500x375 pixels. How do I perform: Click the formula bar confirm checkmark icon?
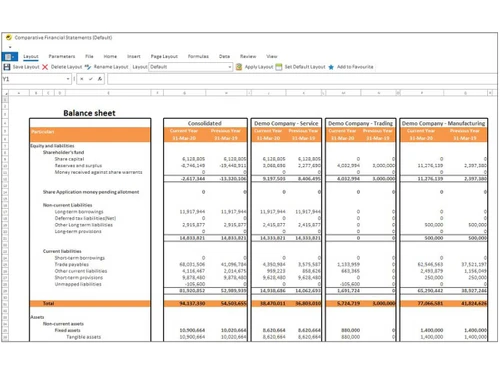click(90, 79)
